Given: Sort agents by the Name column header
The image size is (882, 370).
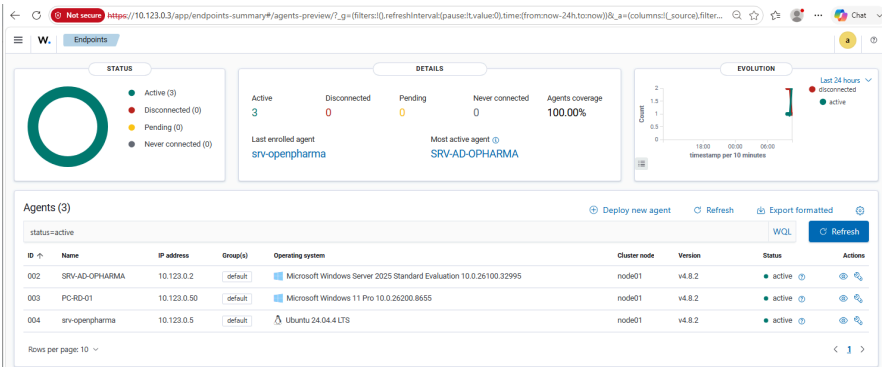Looking at the screenshot, I should click(70, 255).
